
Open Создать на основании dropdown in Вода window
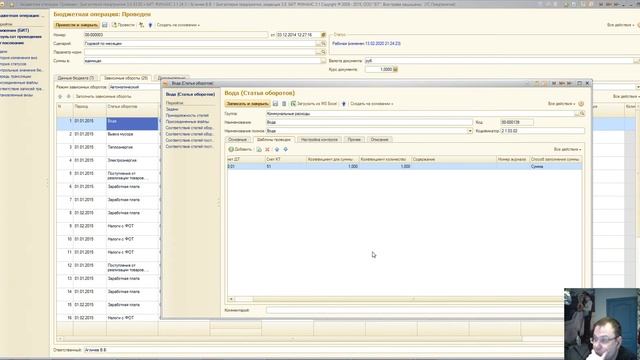[x=371, y=104]
